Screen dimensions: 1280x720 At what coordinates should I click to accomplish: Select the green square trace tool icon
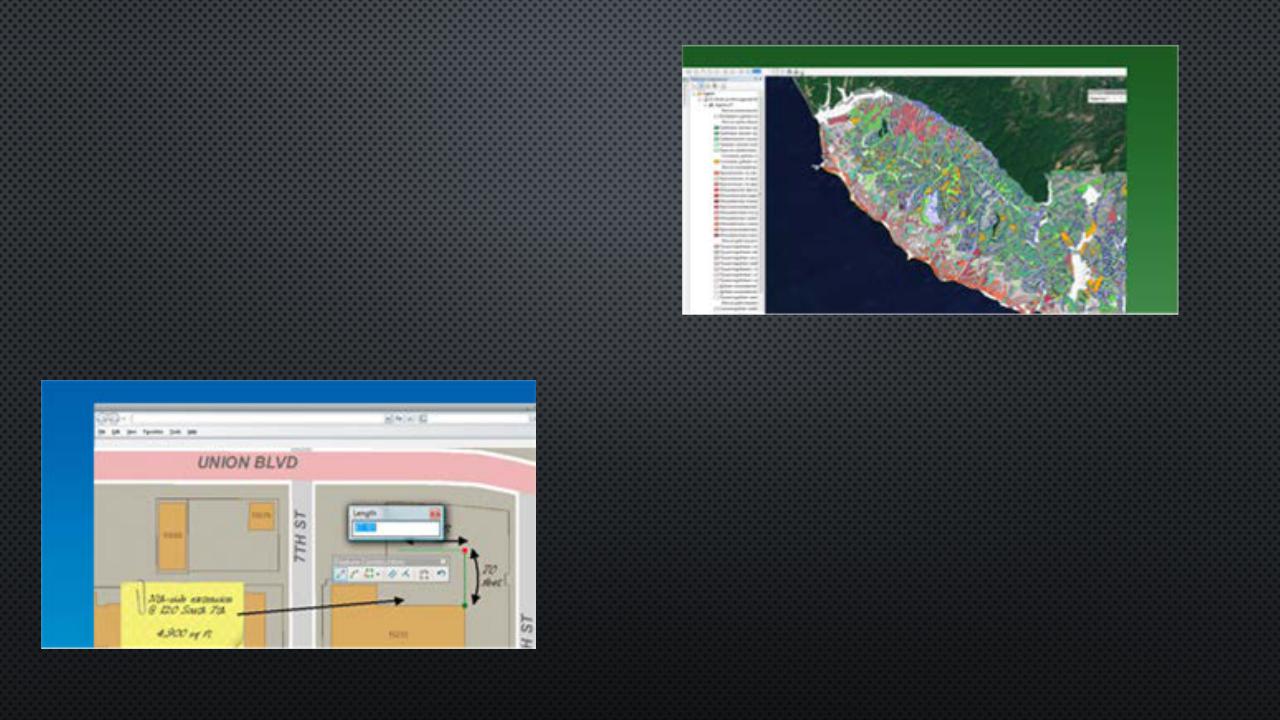click(x=369, y=574)
